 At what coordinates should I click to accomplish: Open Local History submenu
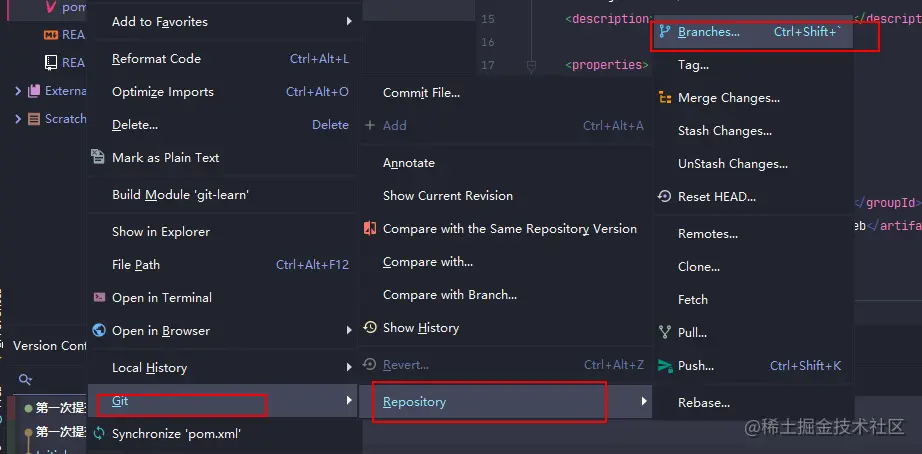[x=222, y=368]
